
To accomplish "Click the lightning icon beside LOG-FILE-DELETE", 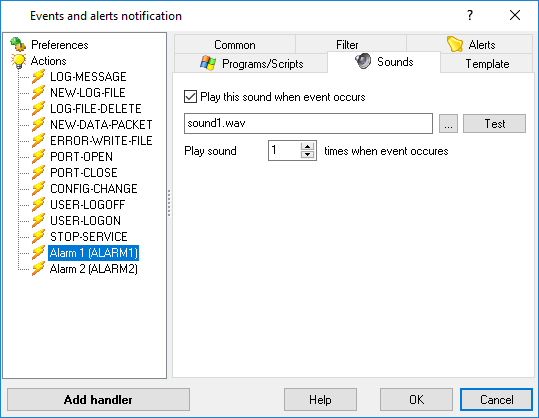I will pyautogui.click(x=38, y=109).
